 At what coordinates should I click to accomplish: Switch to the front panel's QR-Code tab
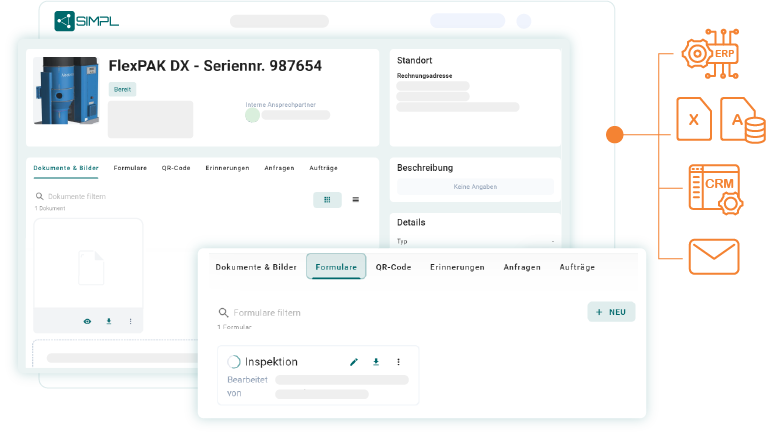pos(393,268)
